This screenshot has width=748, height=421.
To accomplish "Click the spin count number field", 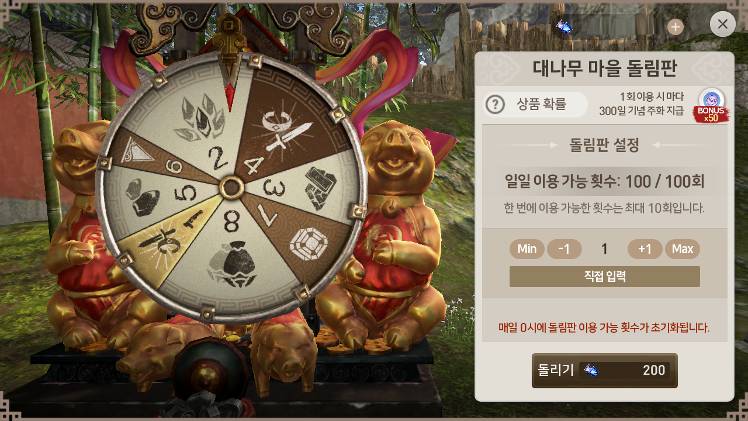I will pos(604,249).
